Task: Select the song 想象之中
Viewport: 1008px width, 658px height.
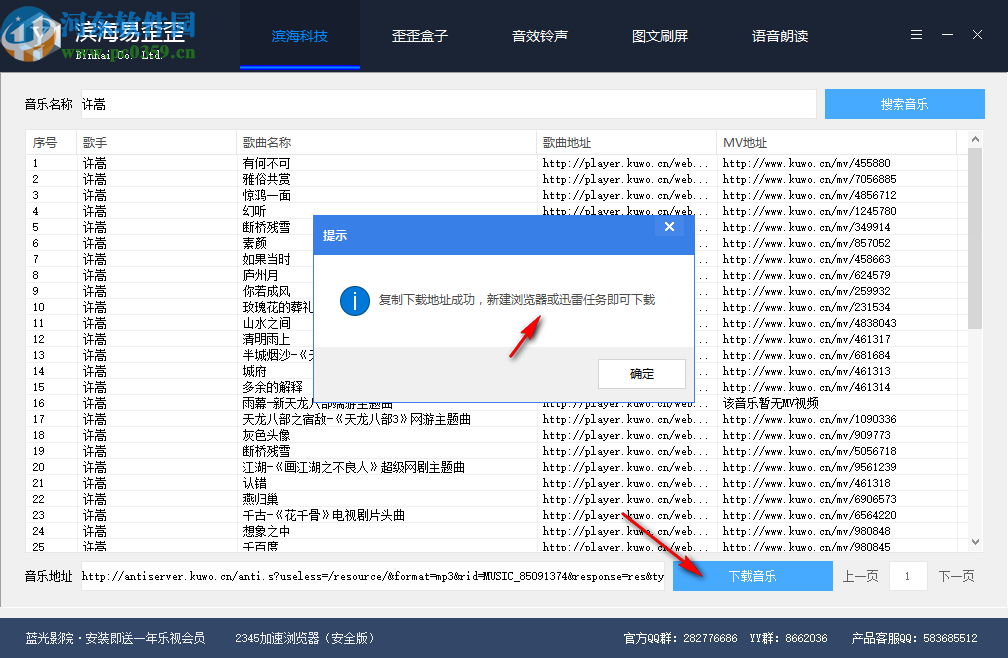Action: click(x=267, y=531)
